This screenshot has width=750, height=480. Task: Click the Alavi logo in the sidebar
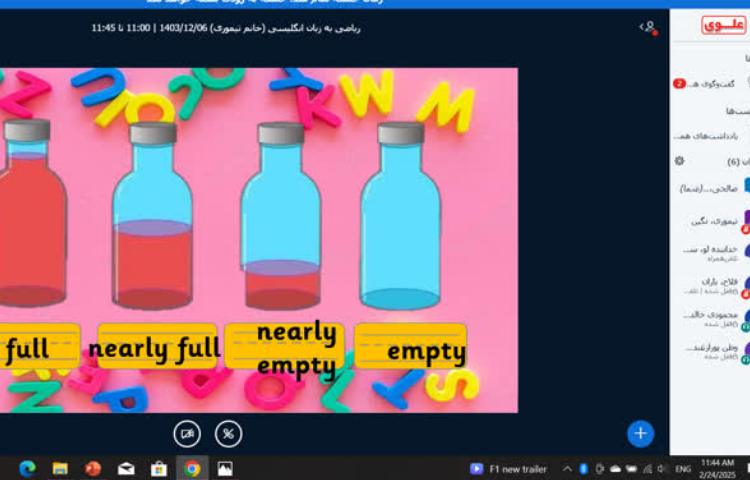[x=723, y=25]
